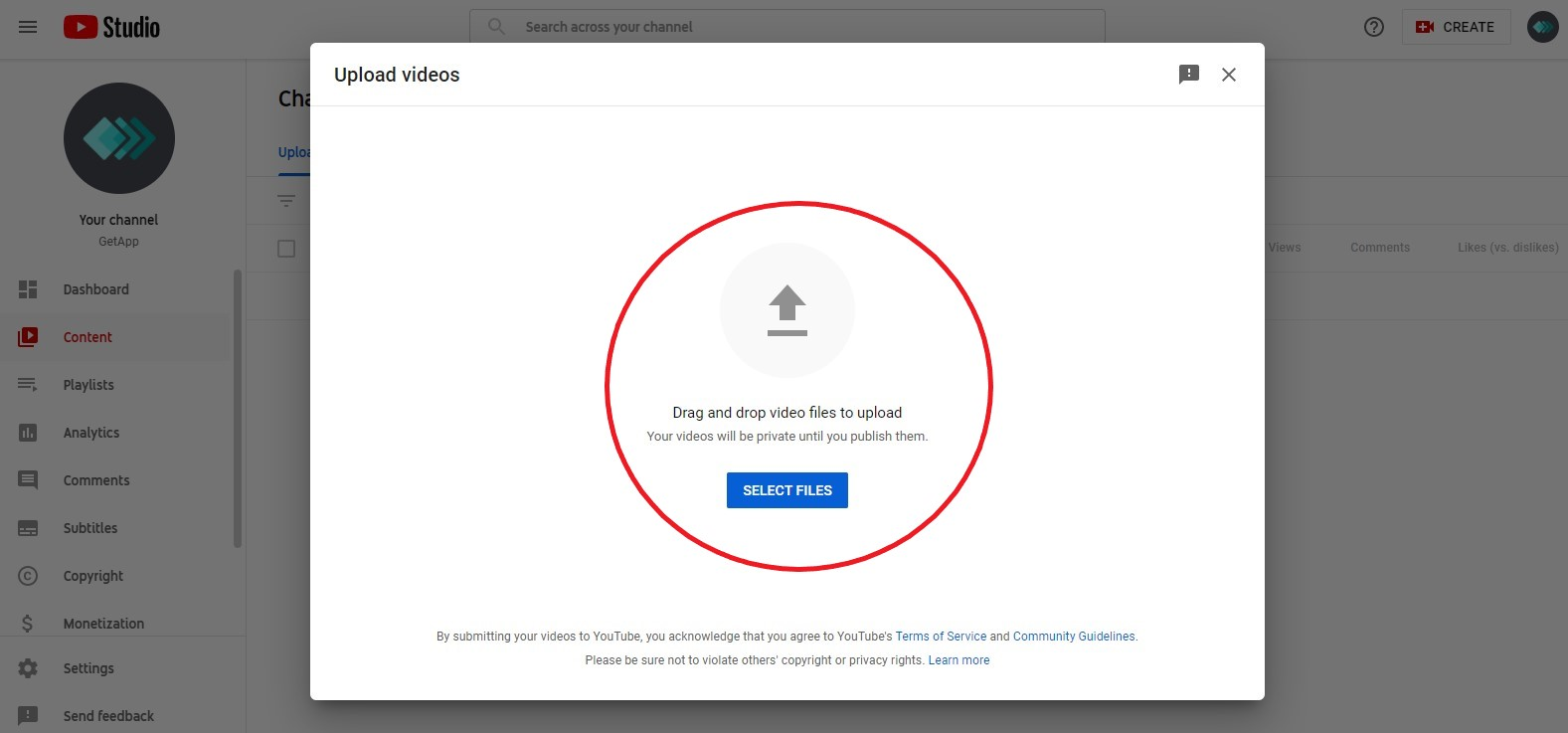Image resolution: width=1568 pixels, height=733 pixels.
Task: Click the Playlists list icon
Action: 28,385
